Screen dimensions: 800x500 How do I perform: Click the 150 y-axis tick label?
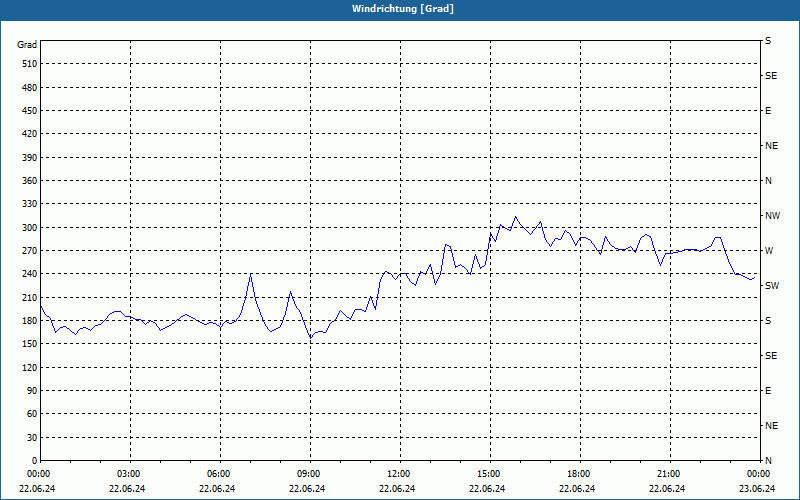tap(30, 344)
